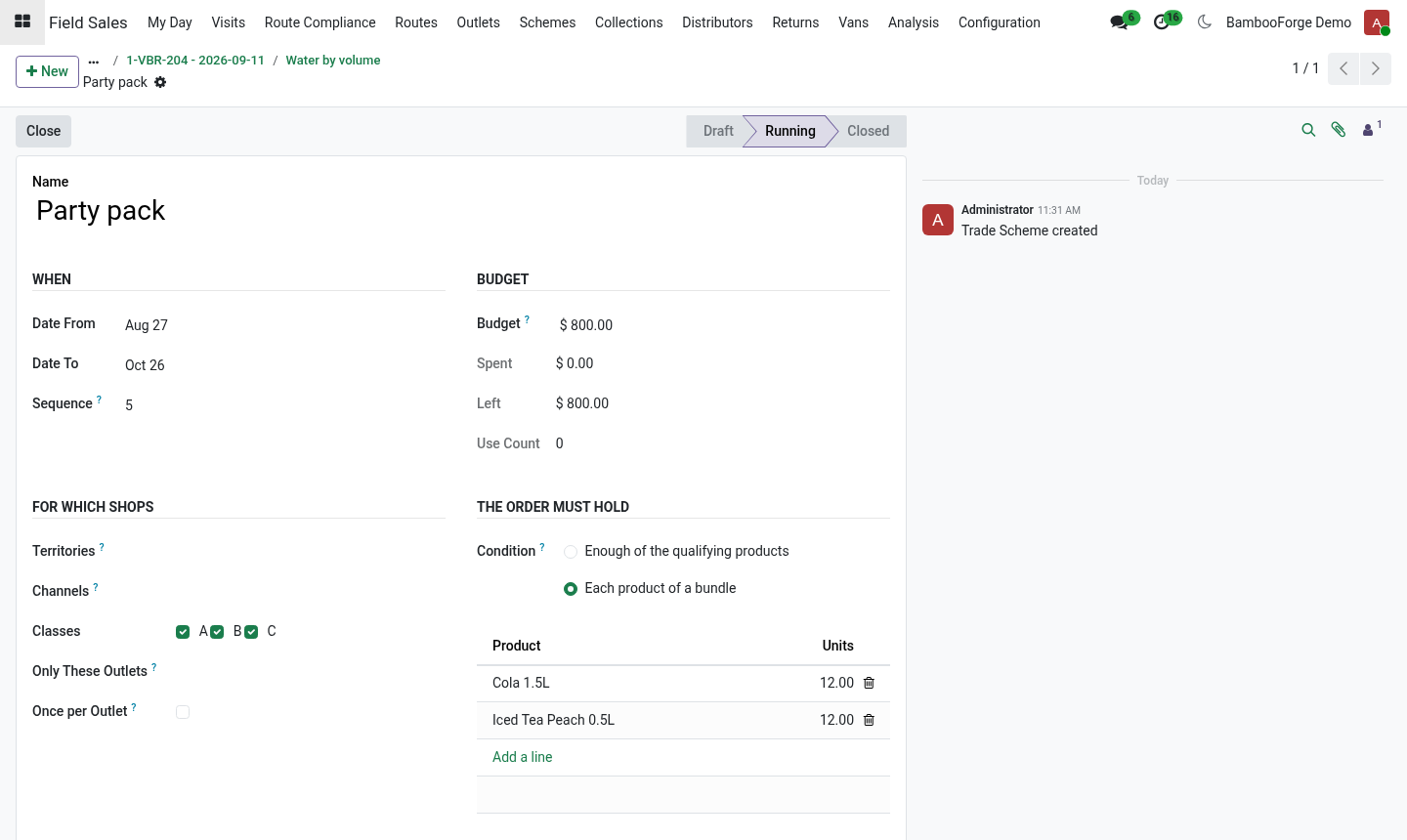Edit the Party pack name field
The height and width of the screenshot is (840, 1407).
(x=461, y=211)
